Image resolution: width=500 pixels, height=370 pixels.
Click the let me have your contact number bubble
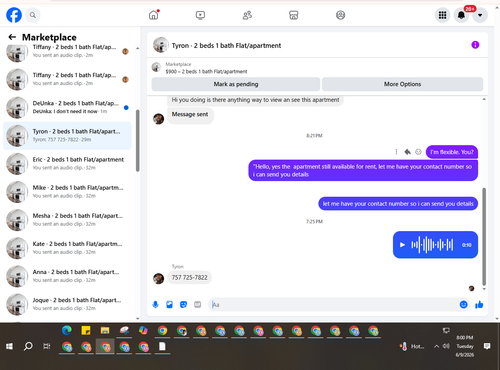(x=398, y=204)
